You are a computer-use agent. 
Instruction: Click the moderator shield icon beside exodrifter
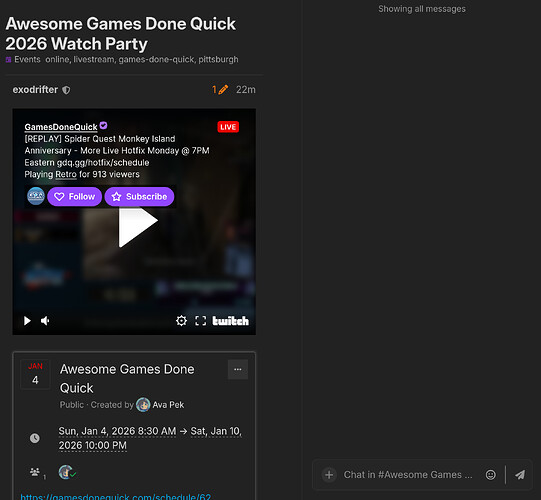tap(66, 90)
